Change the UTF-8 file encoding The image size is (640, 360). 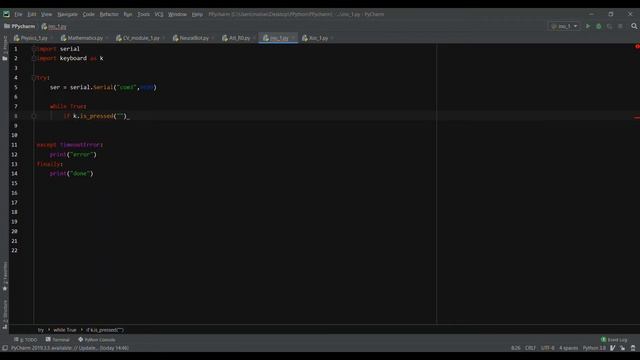click(x=547, y=348)
